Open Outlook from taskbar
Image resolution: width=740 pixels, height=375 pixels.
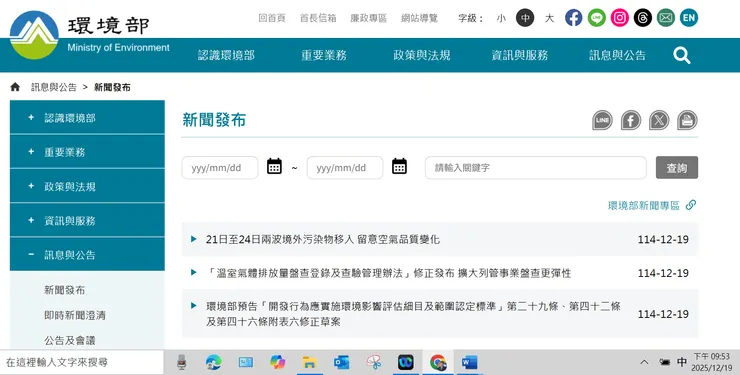(x=341, y=362)
